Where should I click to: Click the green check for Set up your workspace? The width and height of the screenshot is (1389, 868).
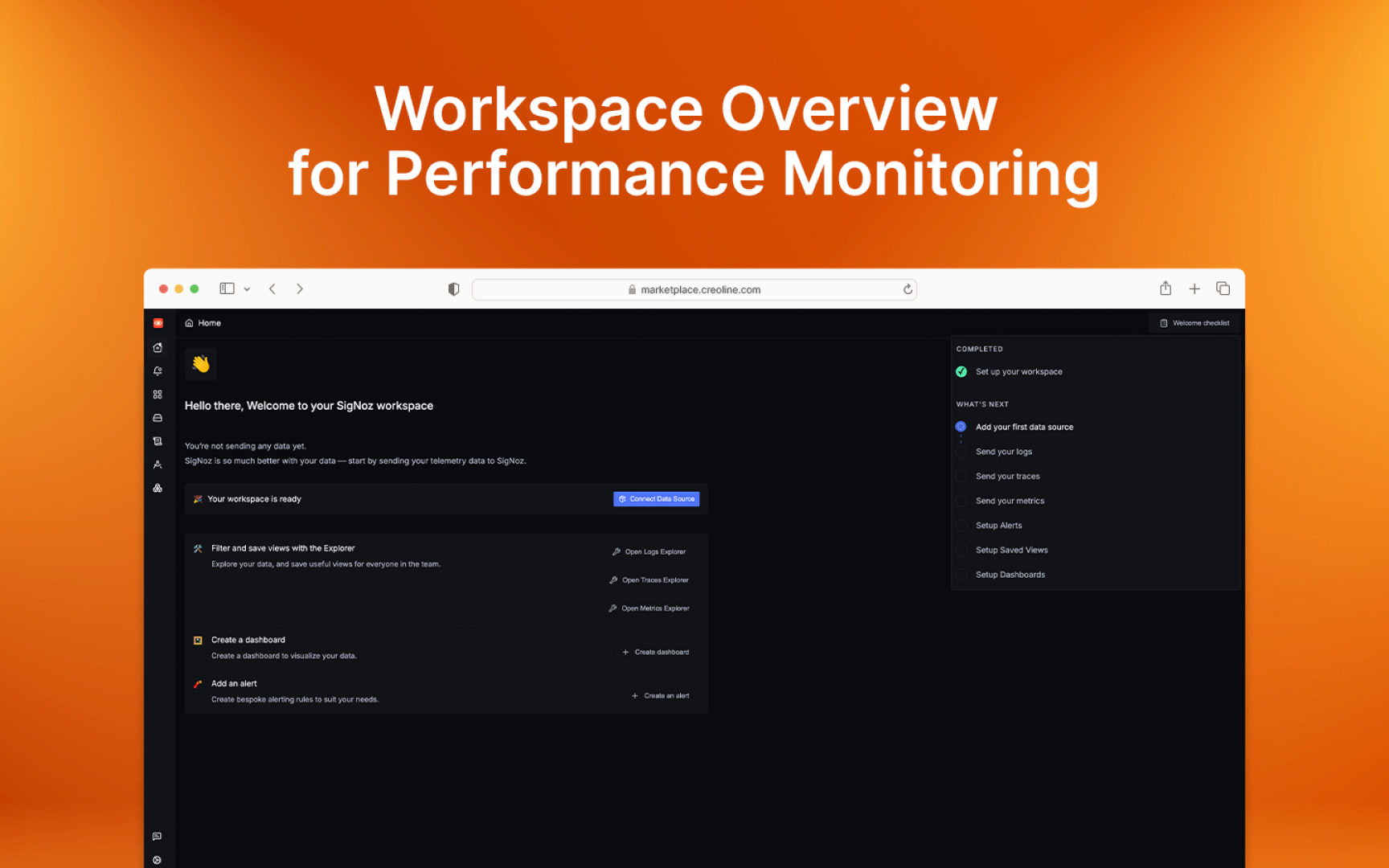[961, 371]
